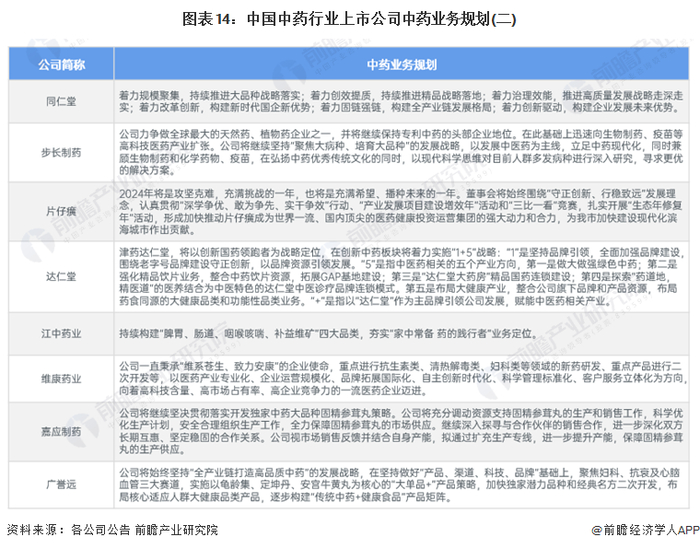Select the text starting '公司一直秉承"维系苍生'
700x549 pixels.
pyautogui.click(x=401, y=378)
